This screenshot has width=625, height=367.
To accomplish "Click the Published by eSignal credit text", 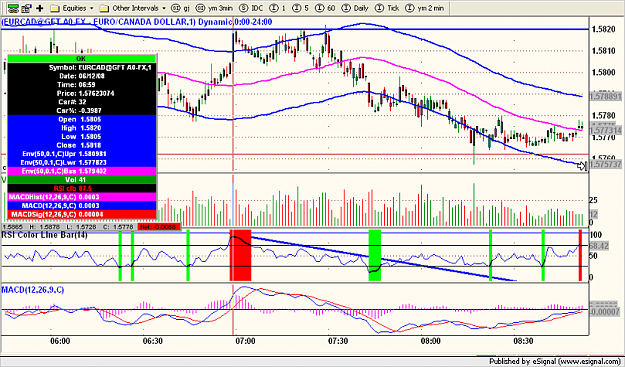I will point(555,362).
